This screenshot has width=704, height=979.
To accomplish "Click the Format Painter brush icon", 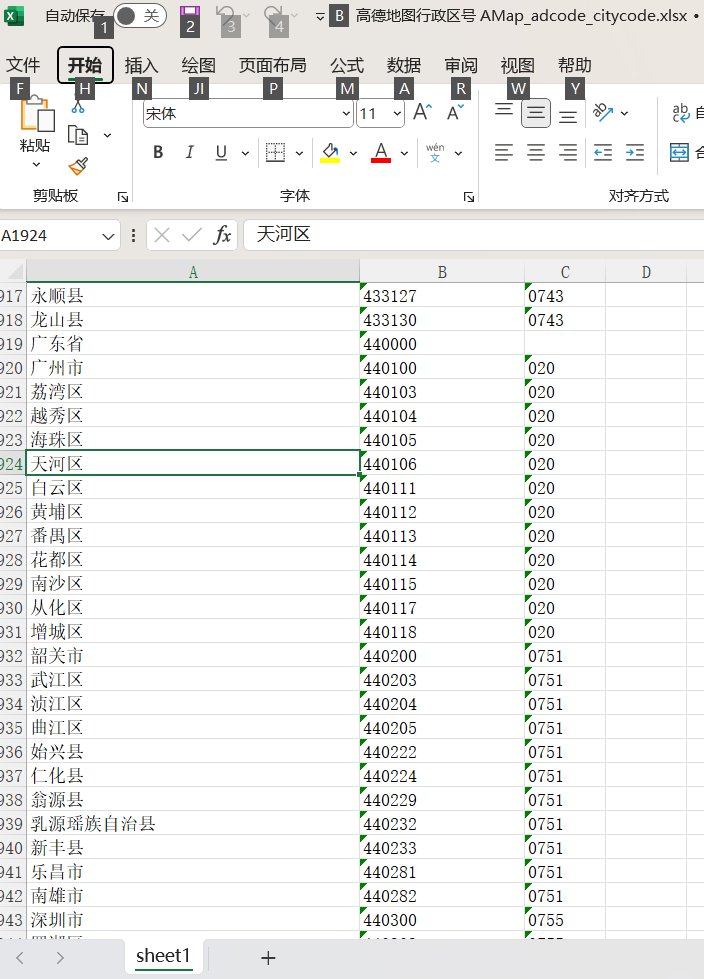I will pos(79,165).
